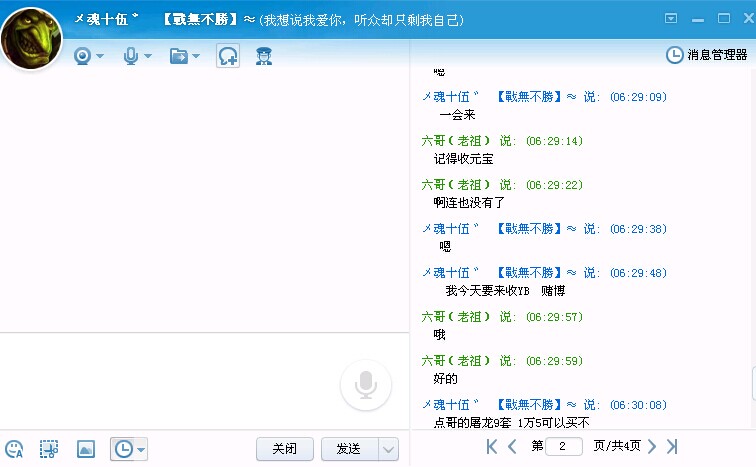The width and height of the screenshot is (756, 467).
Task: Toggle the message history clock button
Action: coord(123,449)
